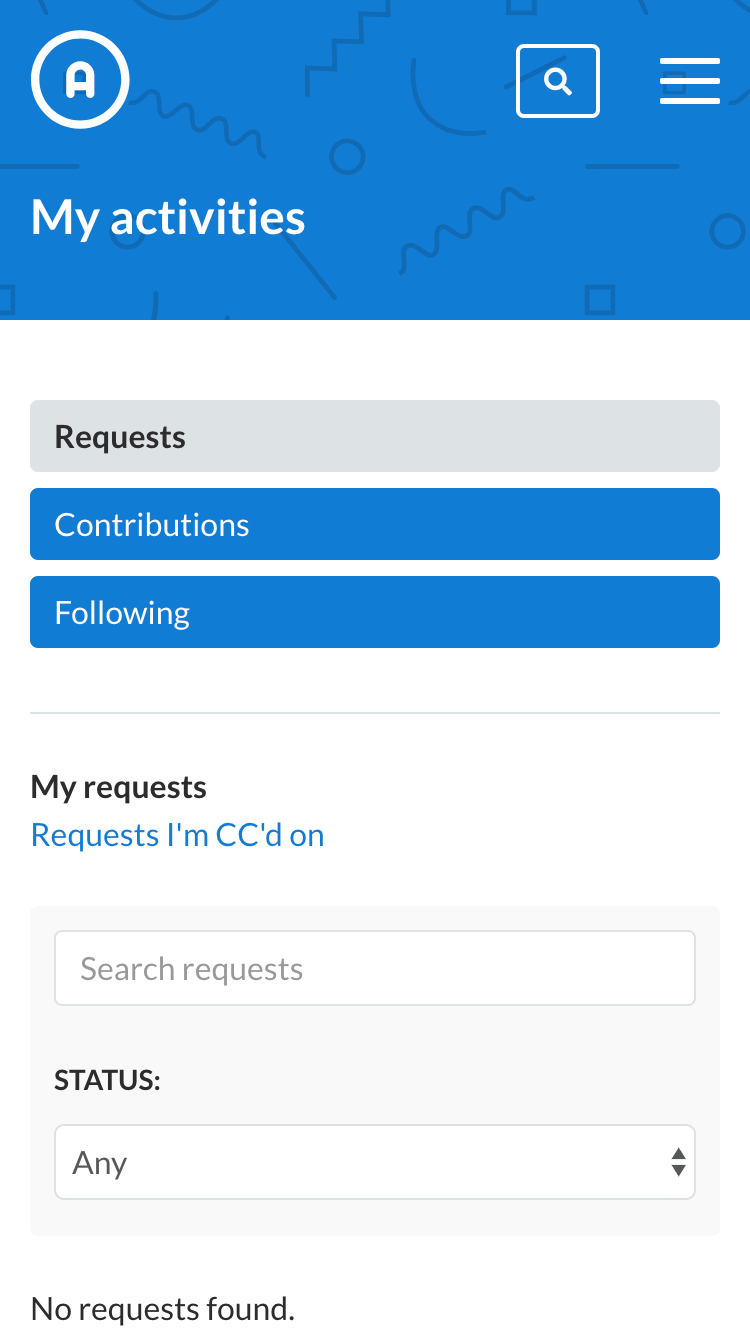Click the No requests found message
The height and width of the screenshot is (1334, 750).
(163, 1308)
